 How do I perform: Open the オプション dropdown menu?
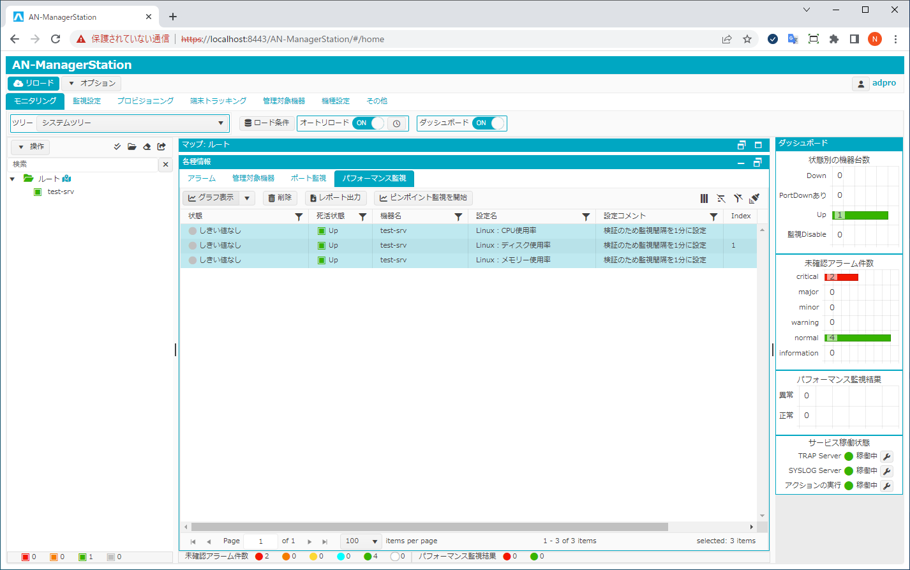coord(92,84)
